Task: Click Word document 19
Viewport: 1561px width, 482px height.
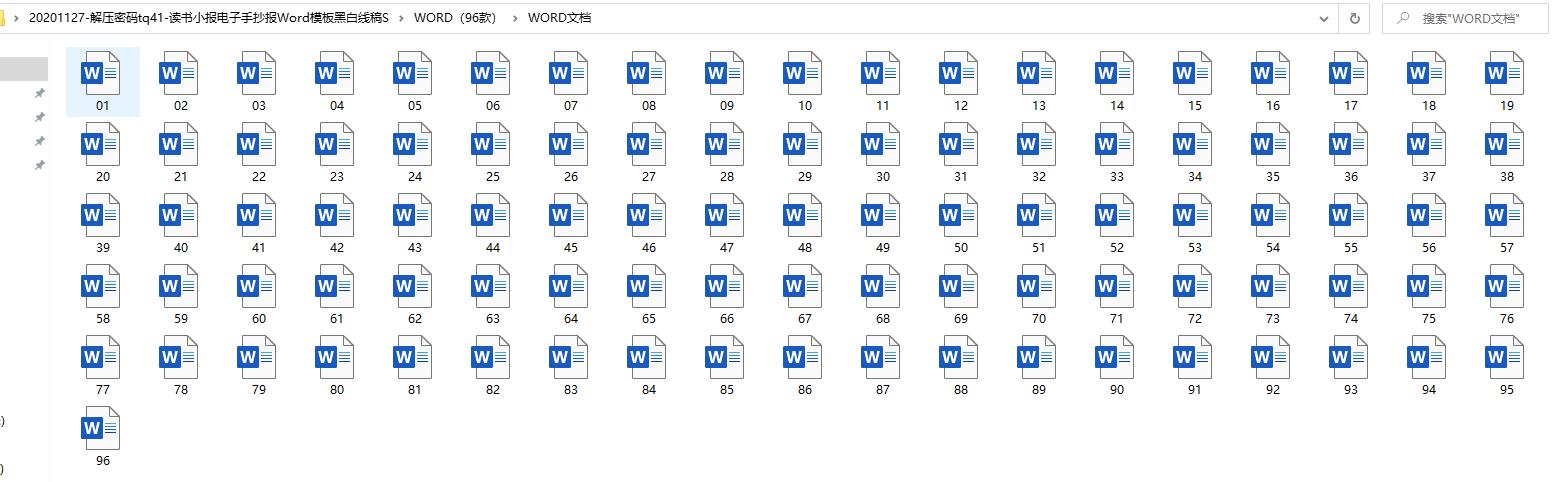Action: tap(1505, 73)
